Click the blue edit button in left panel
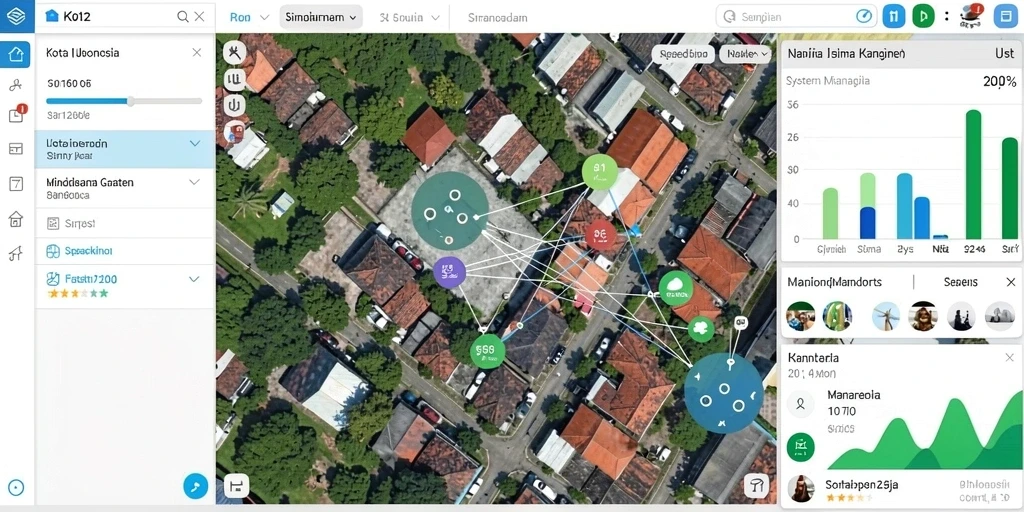1024x512 pixels. 195,486
